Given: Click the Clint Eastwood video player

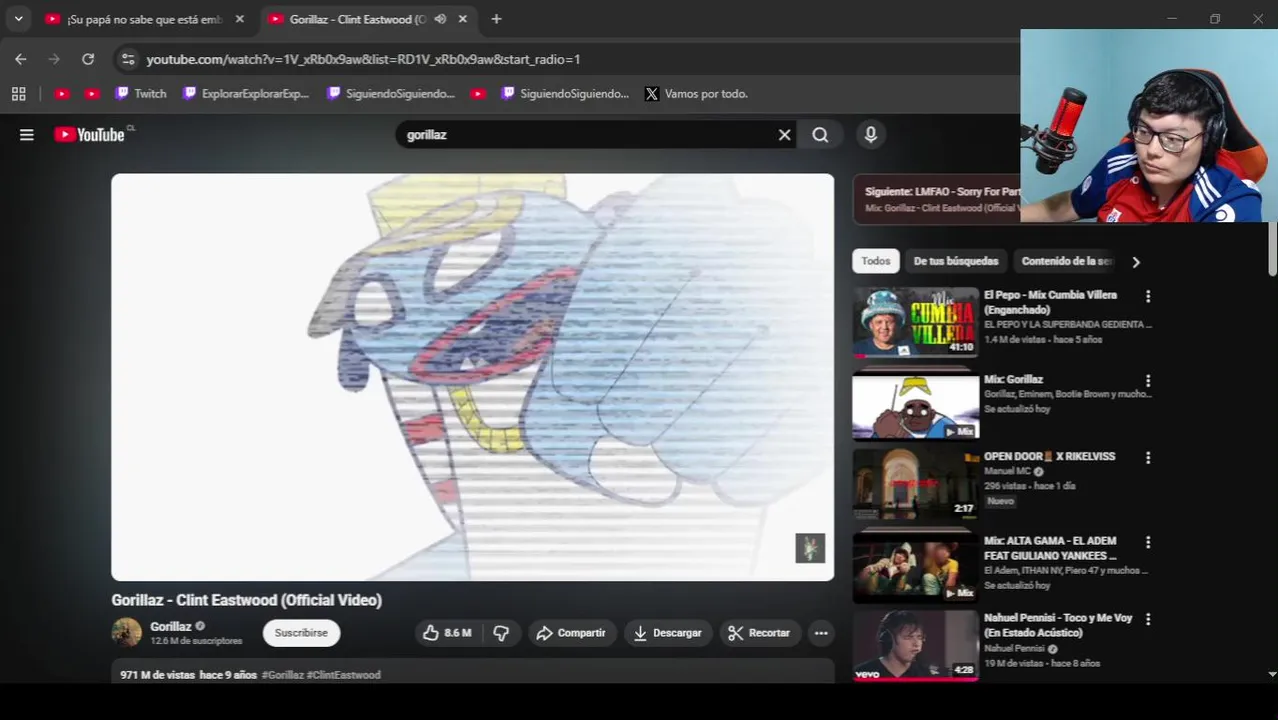Looking at the screenshot, I should click(472, 377).
